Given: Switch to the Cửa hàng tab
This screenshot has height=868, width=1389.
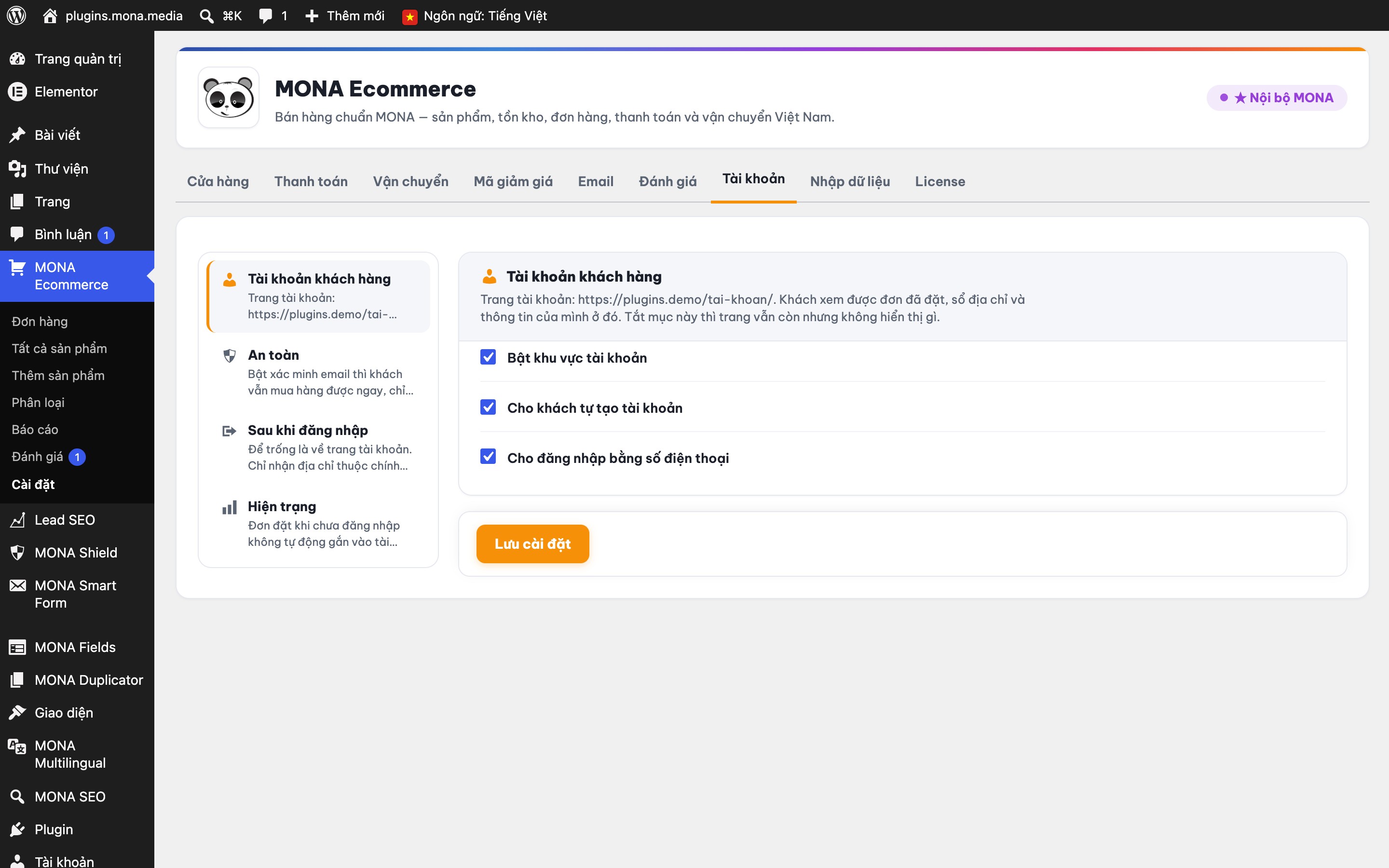Looking at the screenshot, I should coord(218,181).
